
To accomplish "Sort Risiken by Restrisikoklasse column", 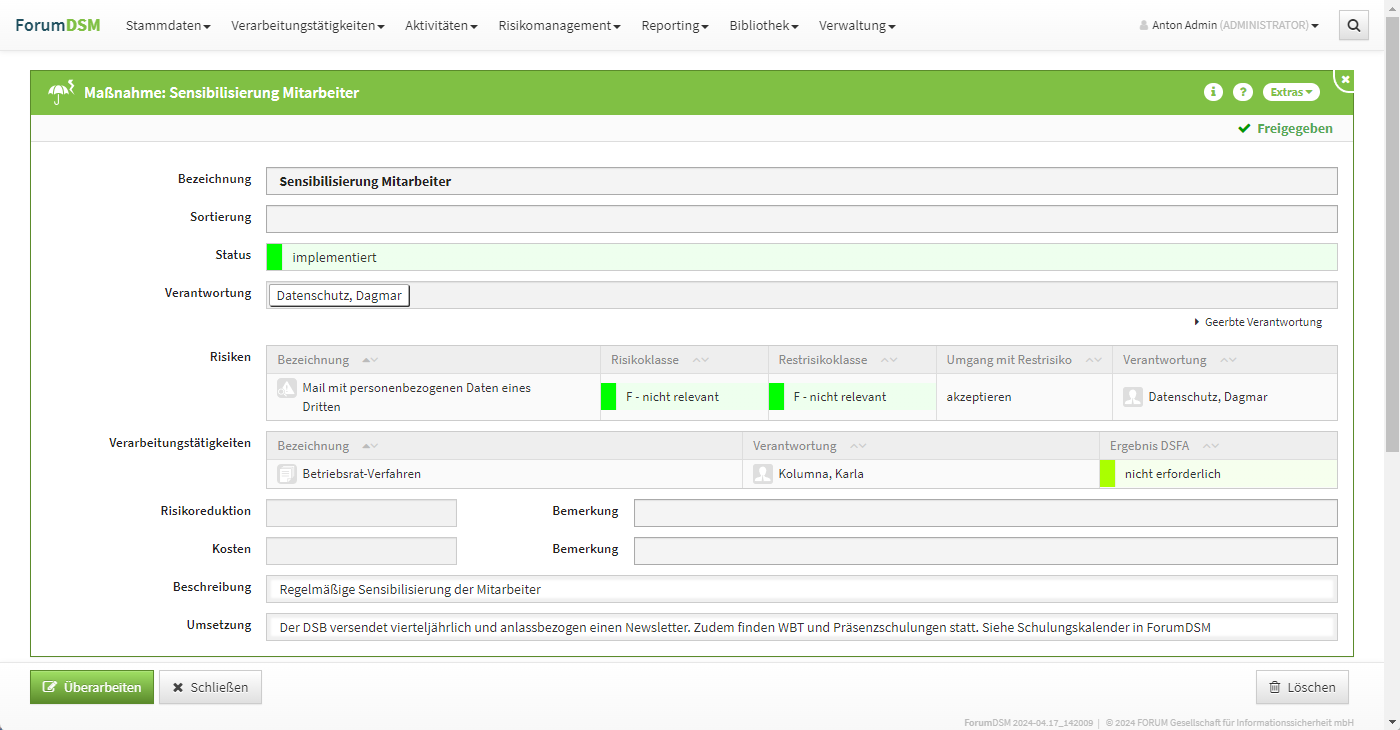I will point(889,360).
